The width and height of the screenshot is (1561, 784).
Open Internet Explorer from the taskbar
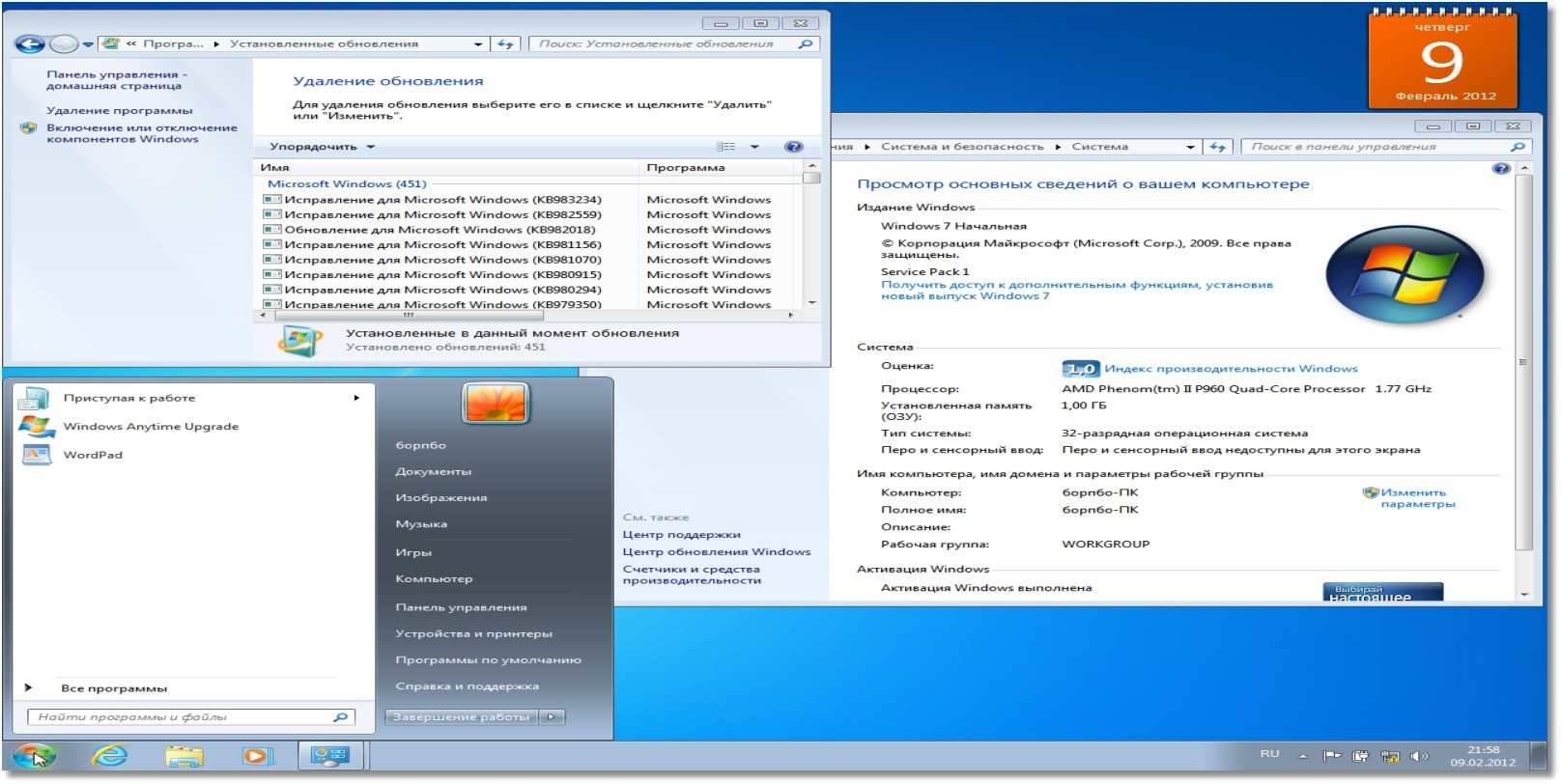[x=110, y=756]
